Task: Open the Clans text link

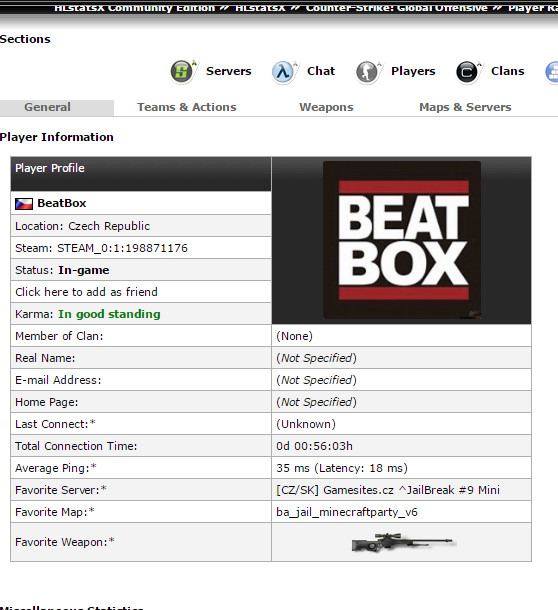Action: (507, 71)
